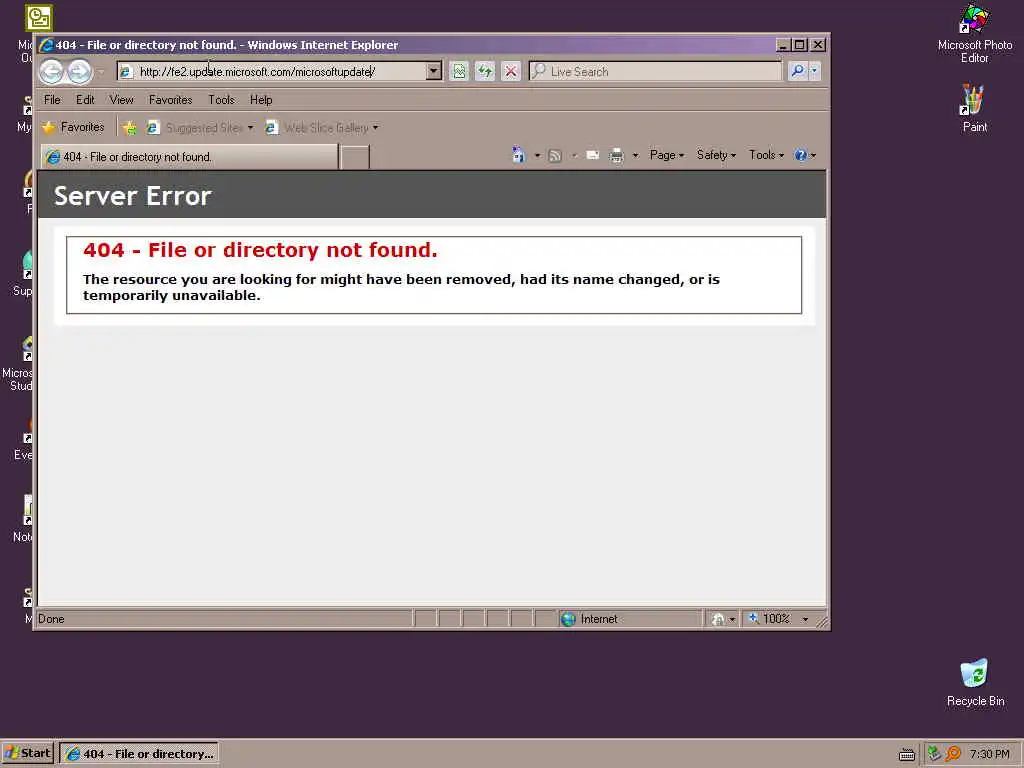Click the Favorites star button

[73, 127]
